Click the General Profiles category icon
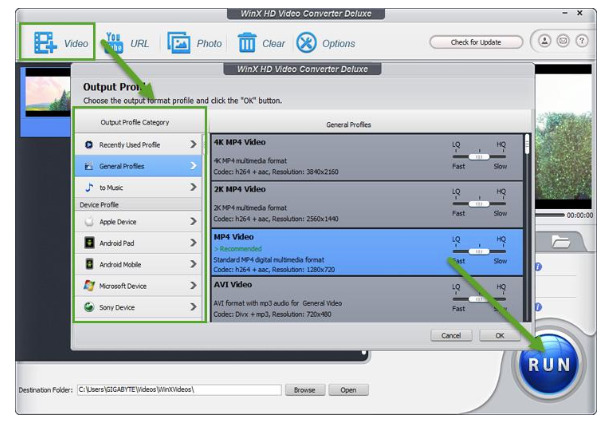The image size is (609, 423). 89,166
